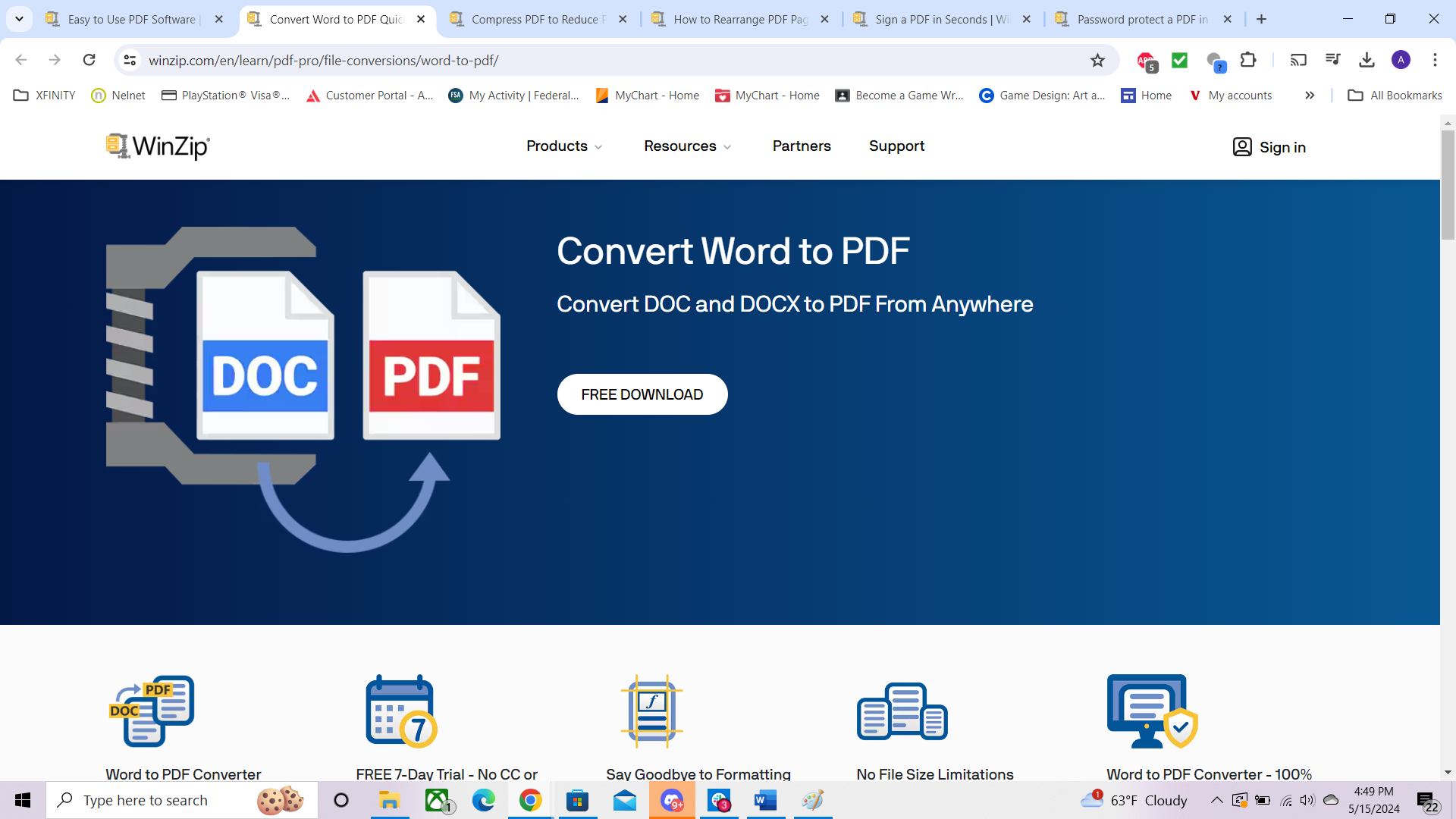Open a new browser tab

click(1262, 19)
